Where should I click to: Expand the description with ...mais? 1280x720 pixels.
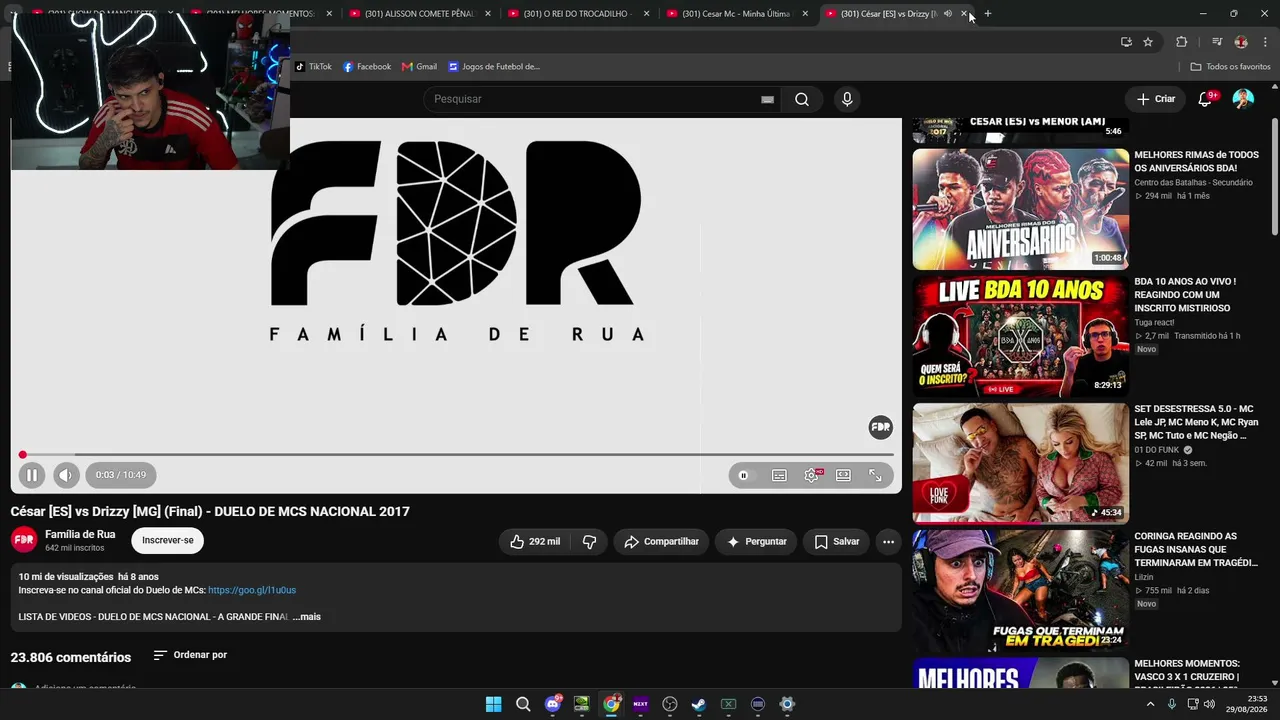[307, 617]
